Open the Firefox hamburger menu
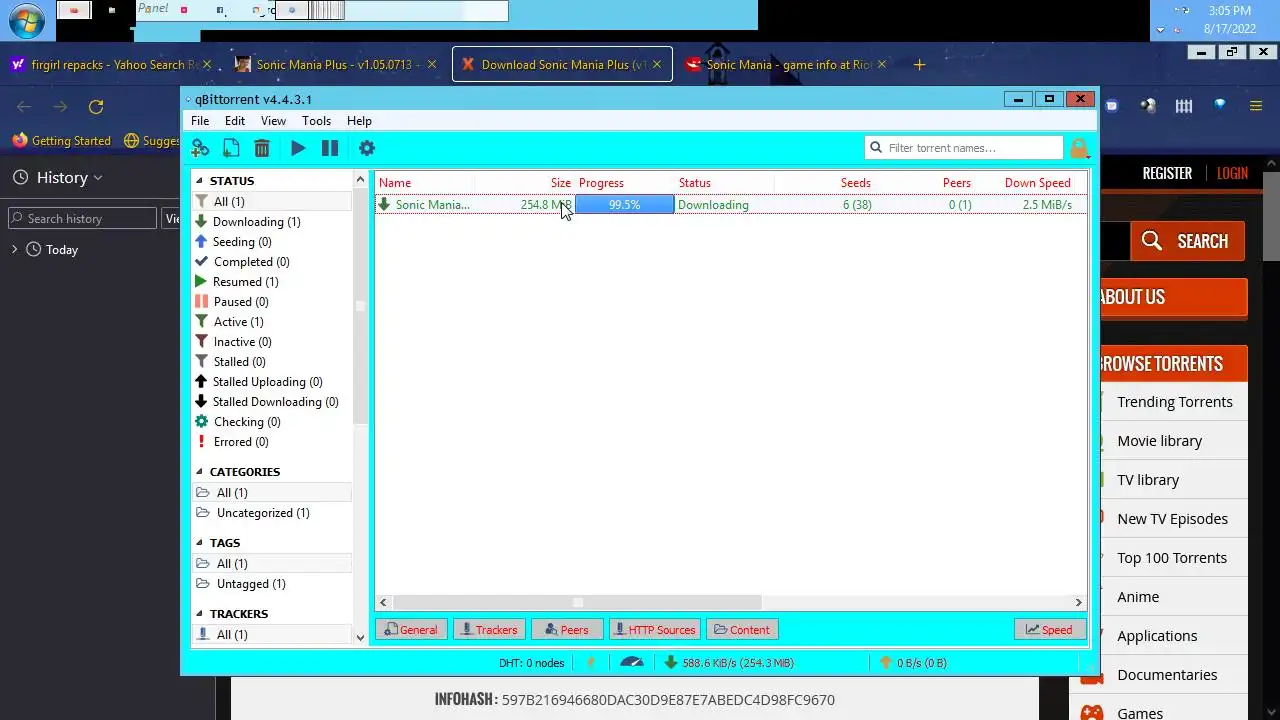Viewport: 1280px width, 720px height. (x=1257, y=106)
